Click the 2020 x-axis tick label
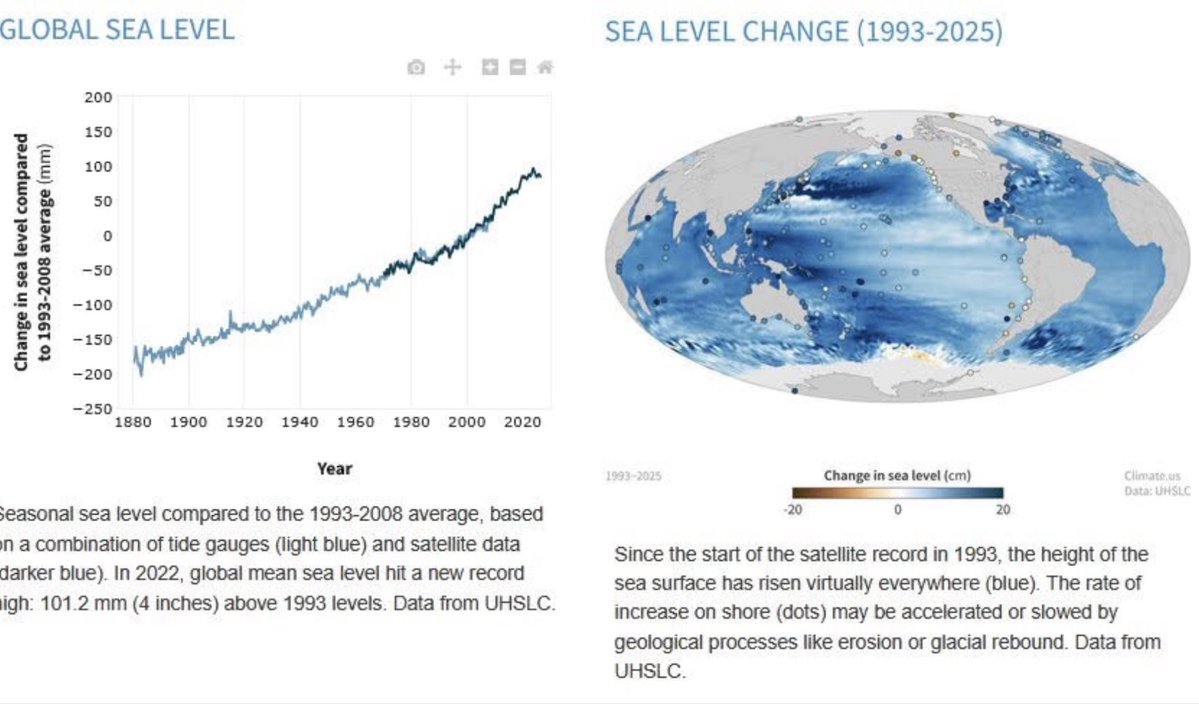Image resolution: width=1199 pixels, height=704 pixels. [522, 422]
